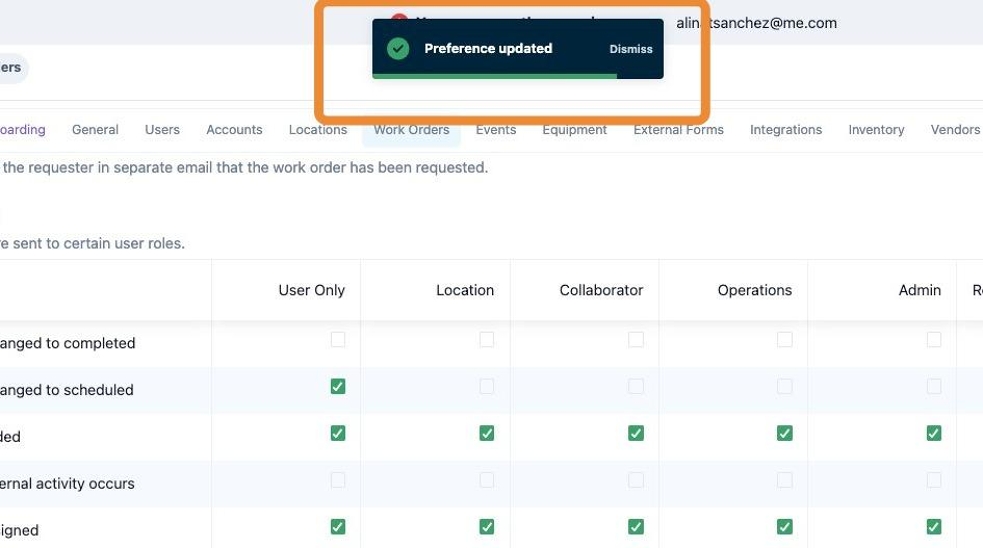Click the 'anged to scheduled' row label
Image resolution: width=983 pixels, height=548 pixels.
[66, 390]
